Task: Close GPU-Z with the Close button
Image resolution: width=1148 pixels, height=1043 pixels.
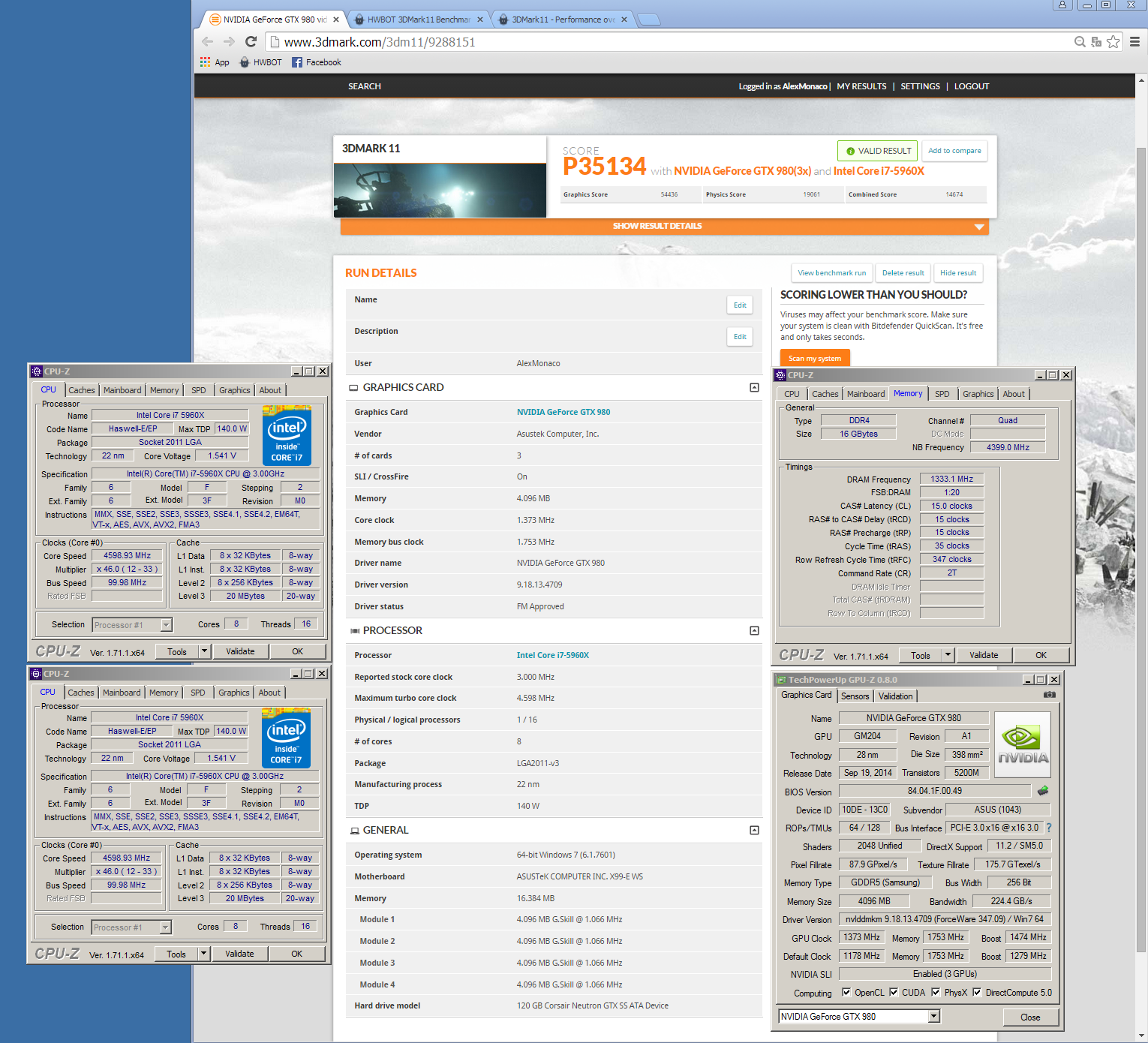Action: coord(1030,1017)
